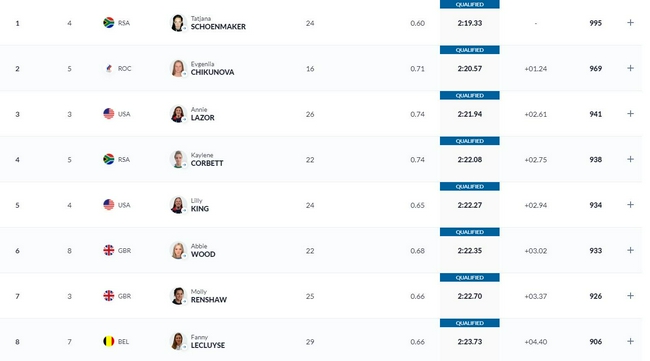Expand Lilly King's result row
650x361 pixels.
tap(630, 205)
